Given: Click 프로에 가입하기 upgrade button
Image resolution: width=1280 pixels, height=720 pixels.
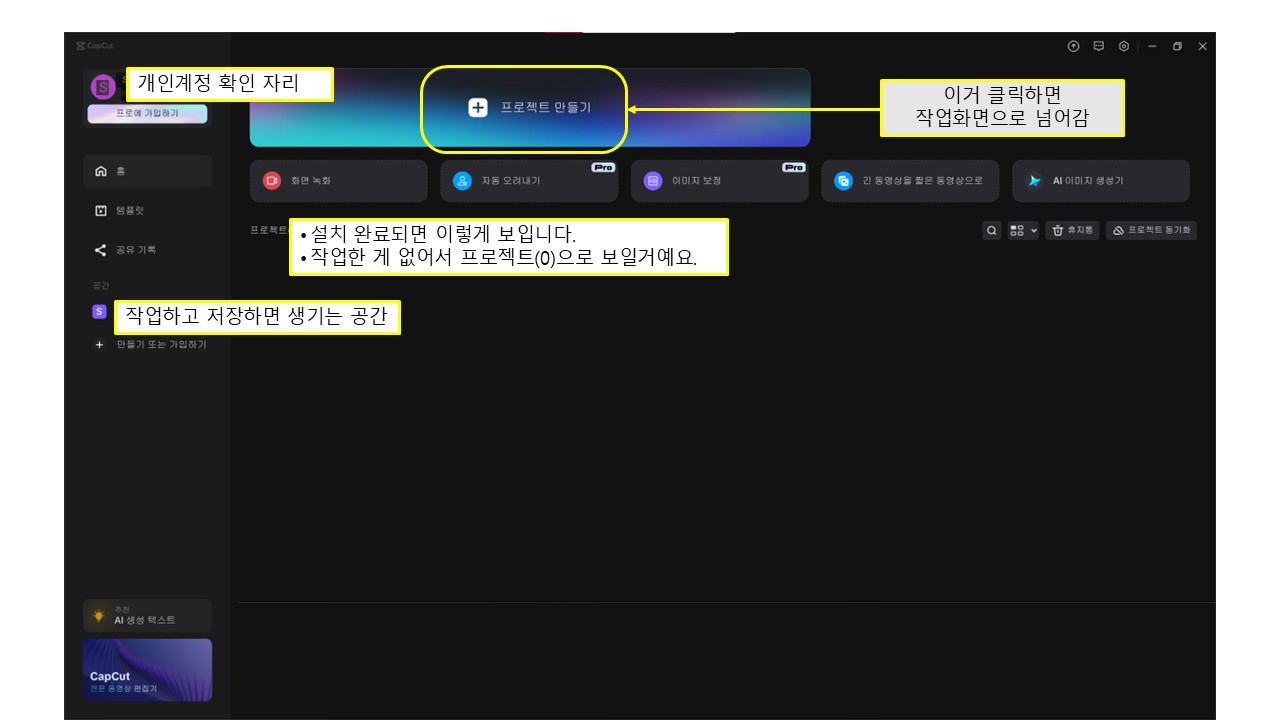Looking at the screenshot, I should tap(147, 115).
